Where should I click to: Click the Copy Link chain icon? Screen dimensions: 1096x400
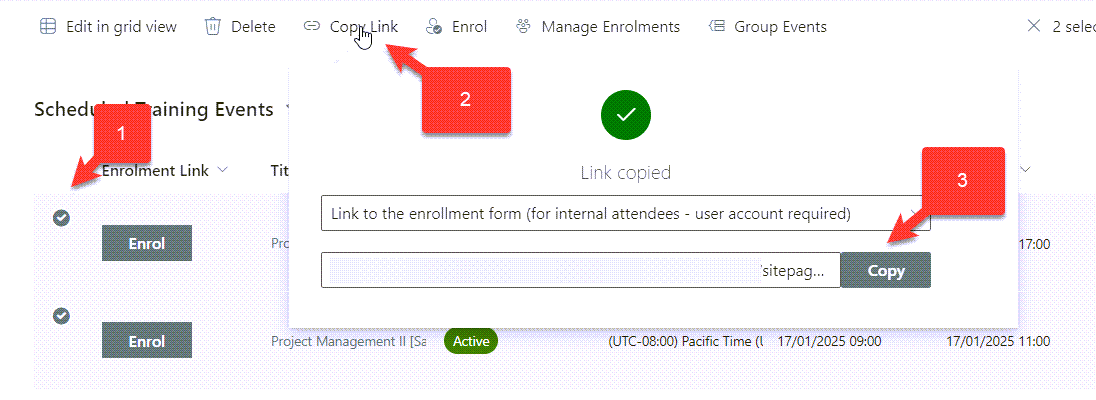coord(311,27)
